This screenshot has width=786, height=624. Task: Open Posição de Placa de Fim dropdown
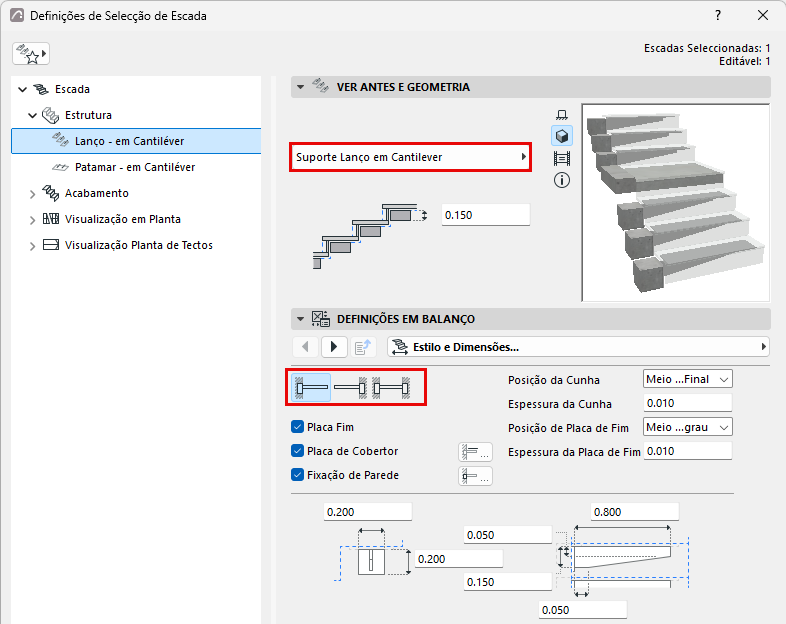tap(687, 428)
